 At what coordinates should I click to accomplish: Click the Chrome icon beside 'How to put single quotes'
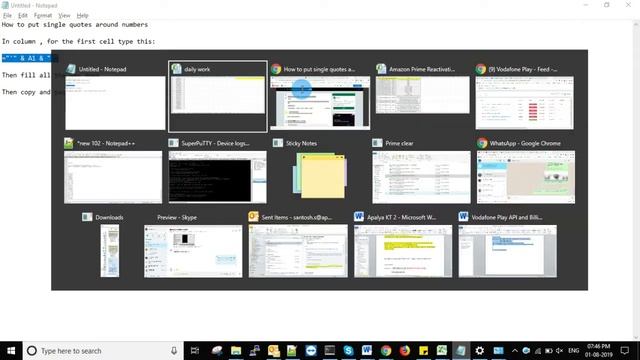pyautogui.click(x=276, y=69)
